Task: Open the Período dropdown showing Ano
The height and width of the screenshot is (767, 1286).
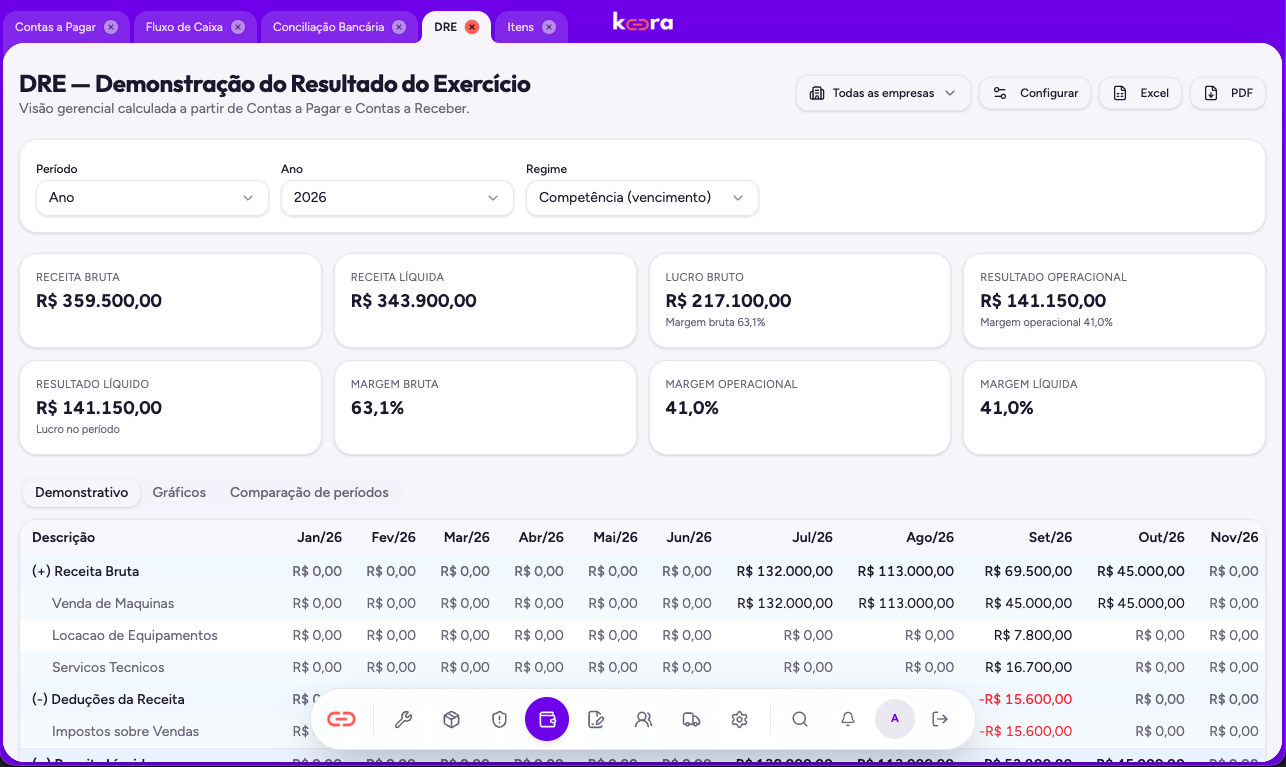Action: [152, 198]
